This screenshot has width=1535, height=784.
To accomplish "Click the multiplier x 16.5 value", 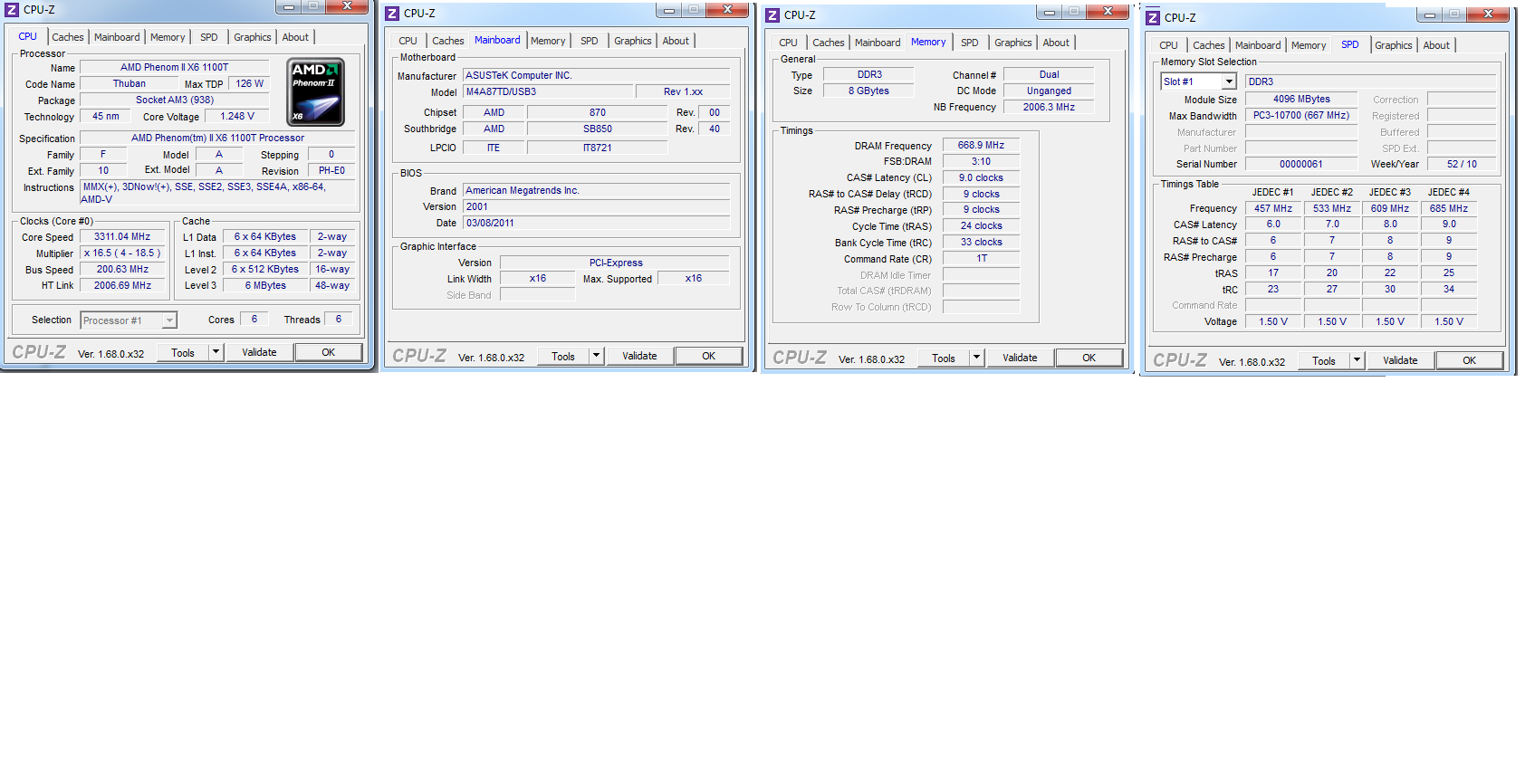I will [x=122, y=253].
